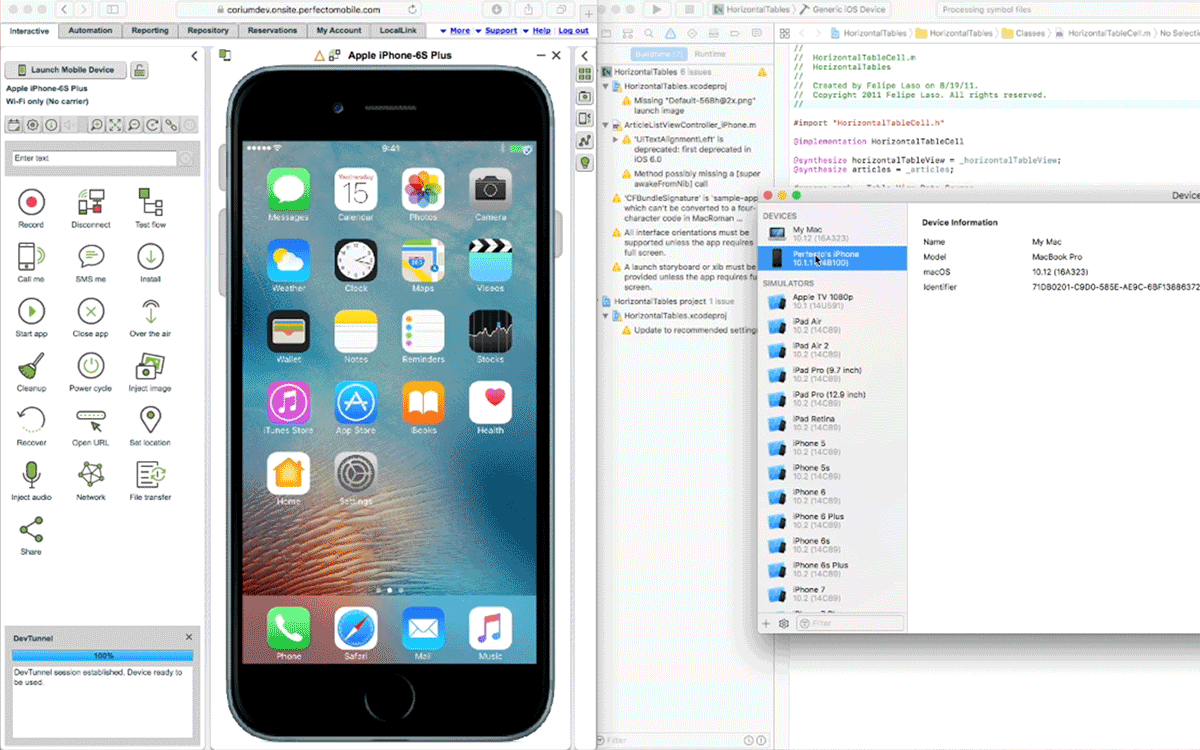This screenshot has height=750, width=1200.
Task: Click the Share icon
Action: 31,528
